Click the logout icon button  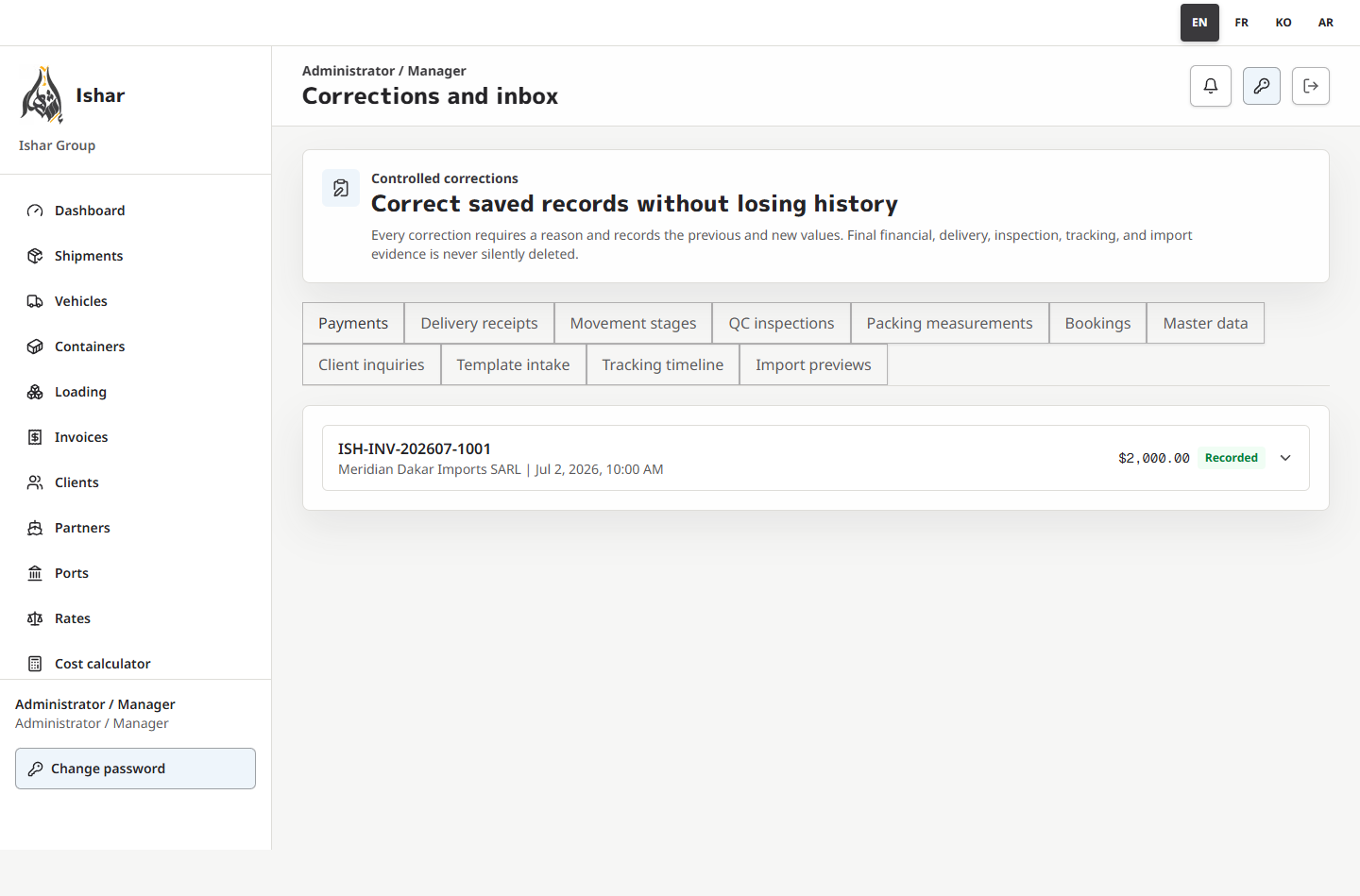(1311, 86)
